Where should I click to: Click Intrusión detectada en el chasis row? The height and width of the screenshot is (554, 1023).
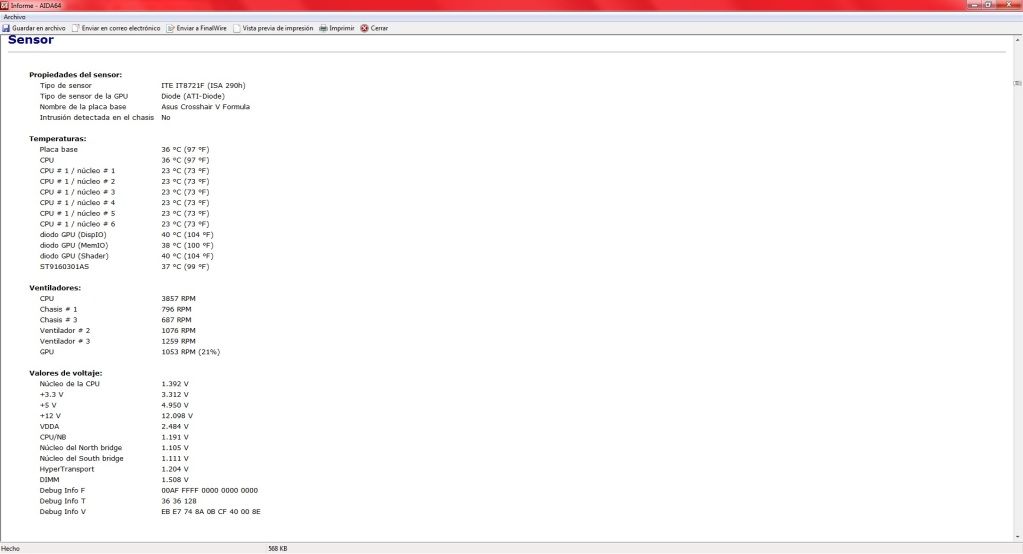click(104, 117)
